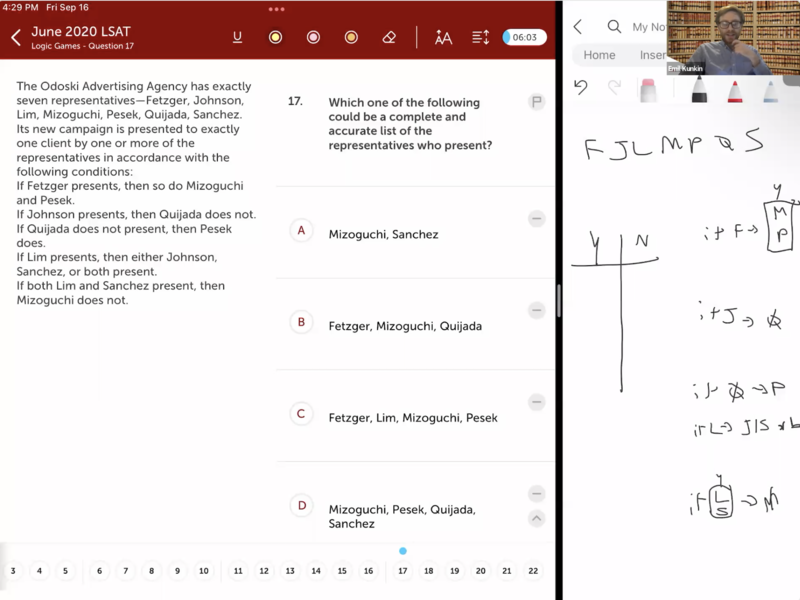Screen dimensions: 800x600
Task: Go back from June 2020 LSAT
Action: (16, 38)
